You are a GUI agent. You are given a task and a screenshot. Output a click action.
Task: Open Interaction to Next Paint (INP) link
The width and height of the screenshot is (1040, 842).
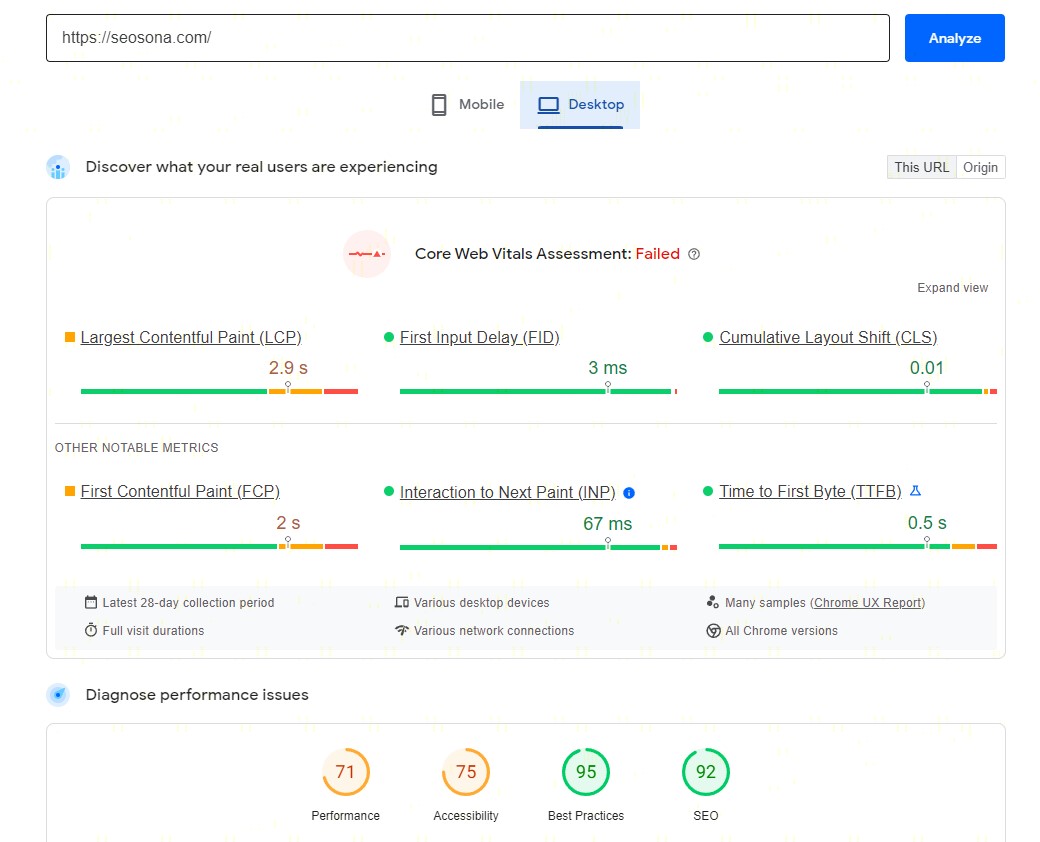pyautogui.click(x=507, y=492)
